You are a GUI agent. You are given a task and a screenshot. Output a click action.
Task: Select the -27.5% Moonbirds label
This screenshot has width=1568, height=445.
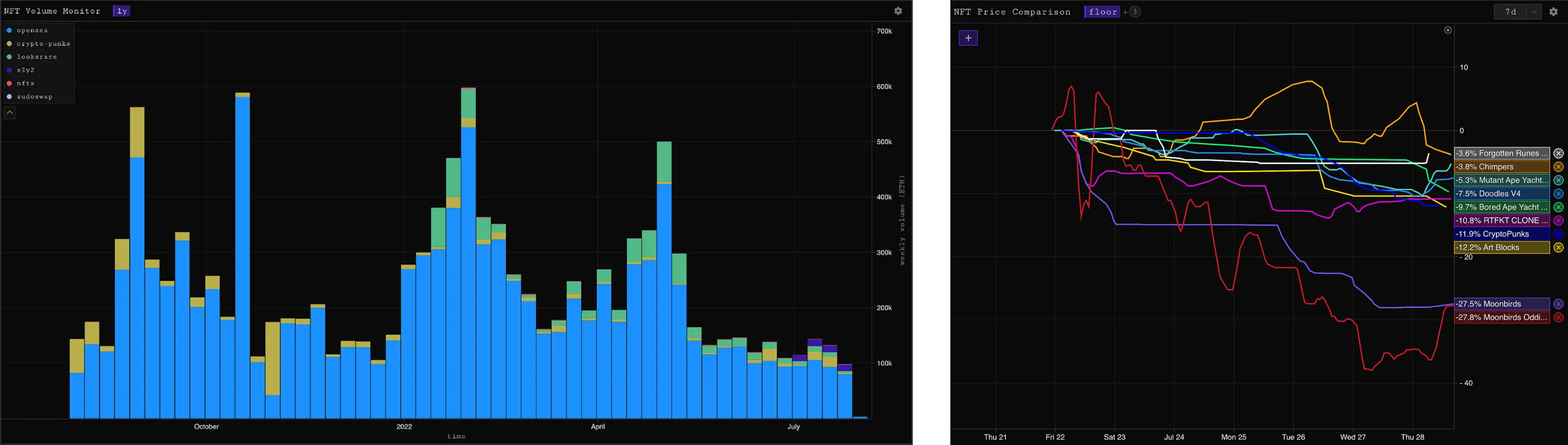point(1502,304)
